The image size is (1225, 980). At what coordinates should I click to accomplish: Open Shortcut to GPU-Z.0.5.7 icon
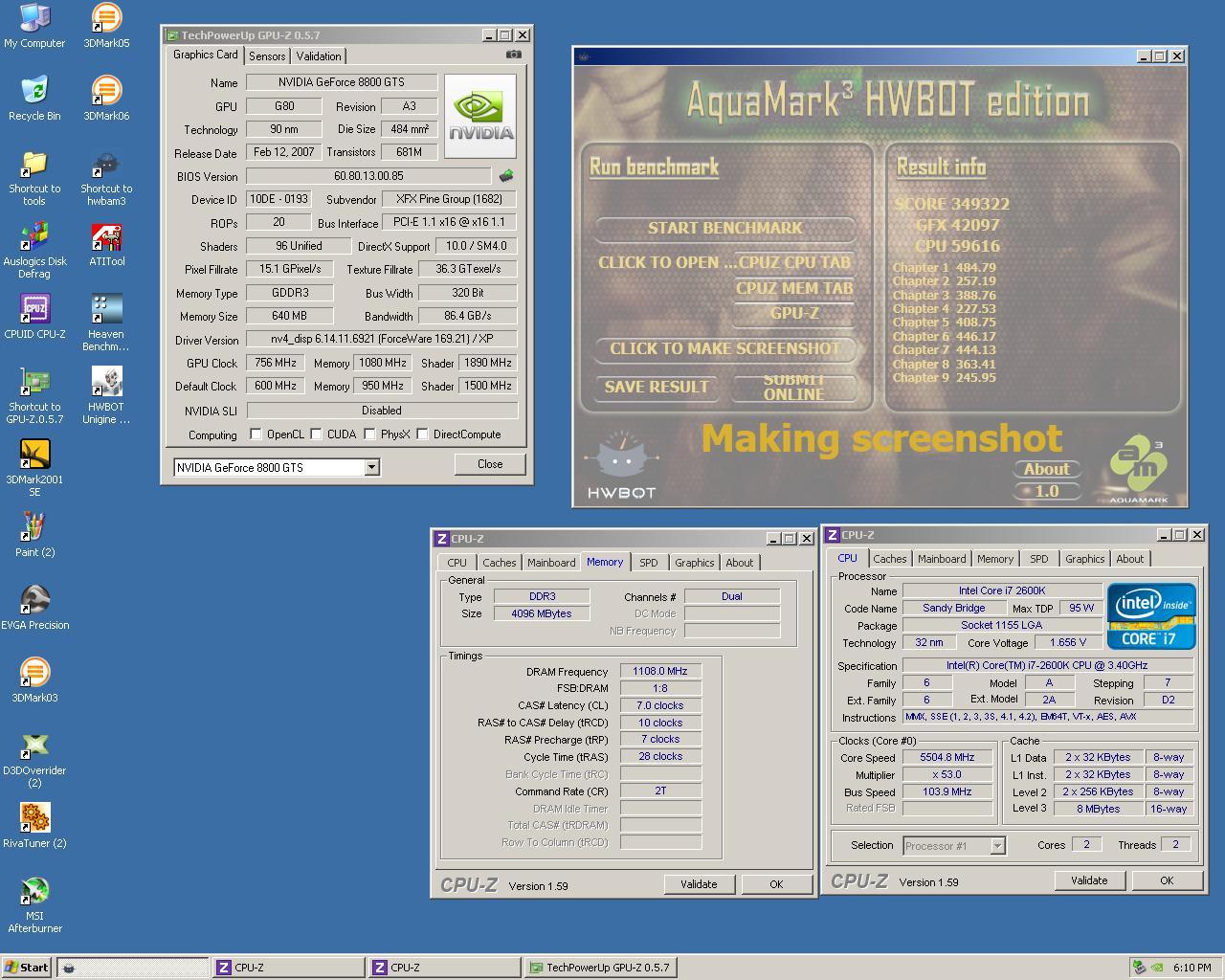tap(34, 396)
